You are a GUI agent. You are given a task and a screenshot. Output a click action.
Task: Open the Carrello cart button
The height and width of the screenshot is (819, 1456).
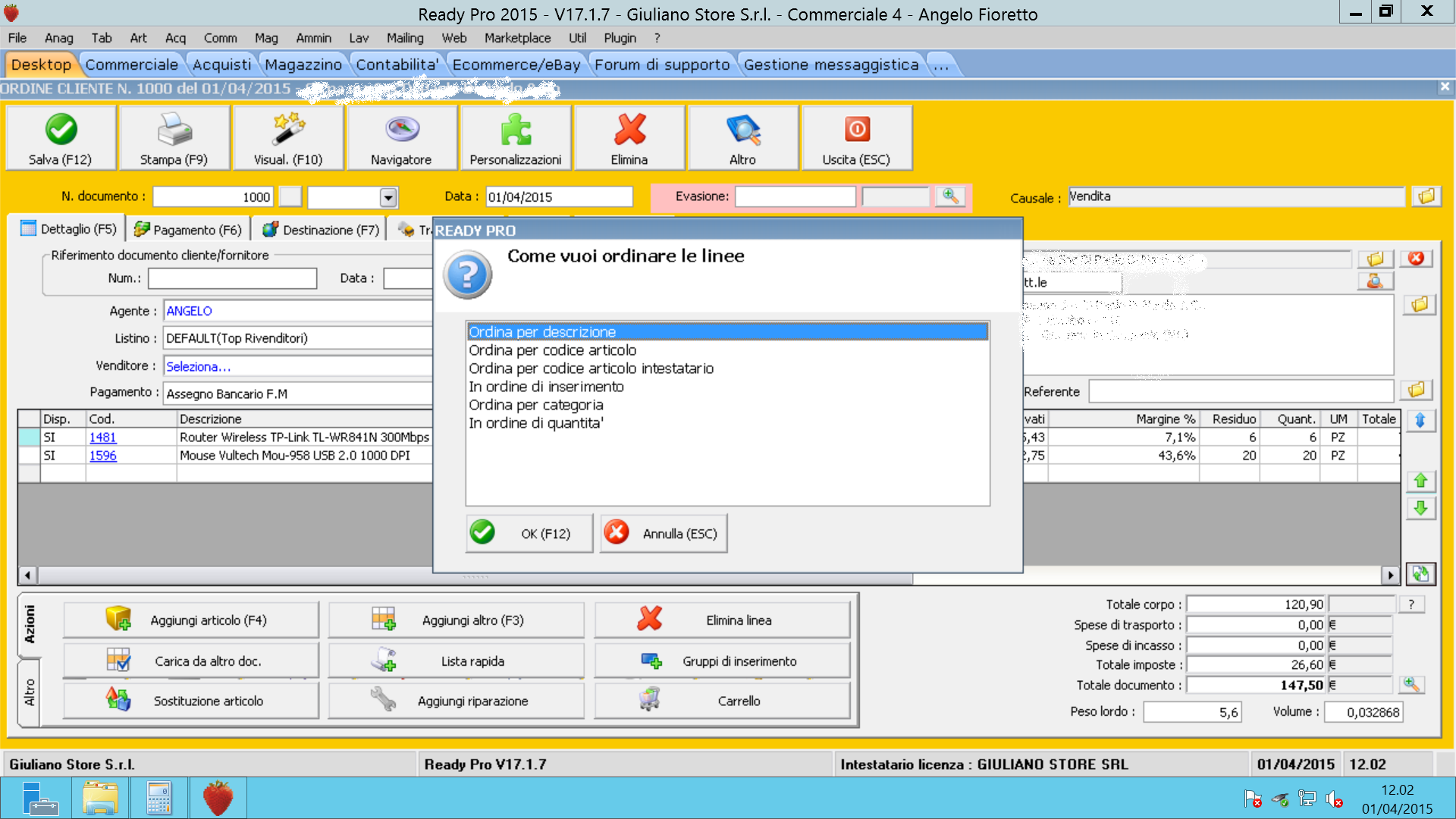click(x=723, y=701)
